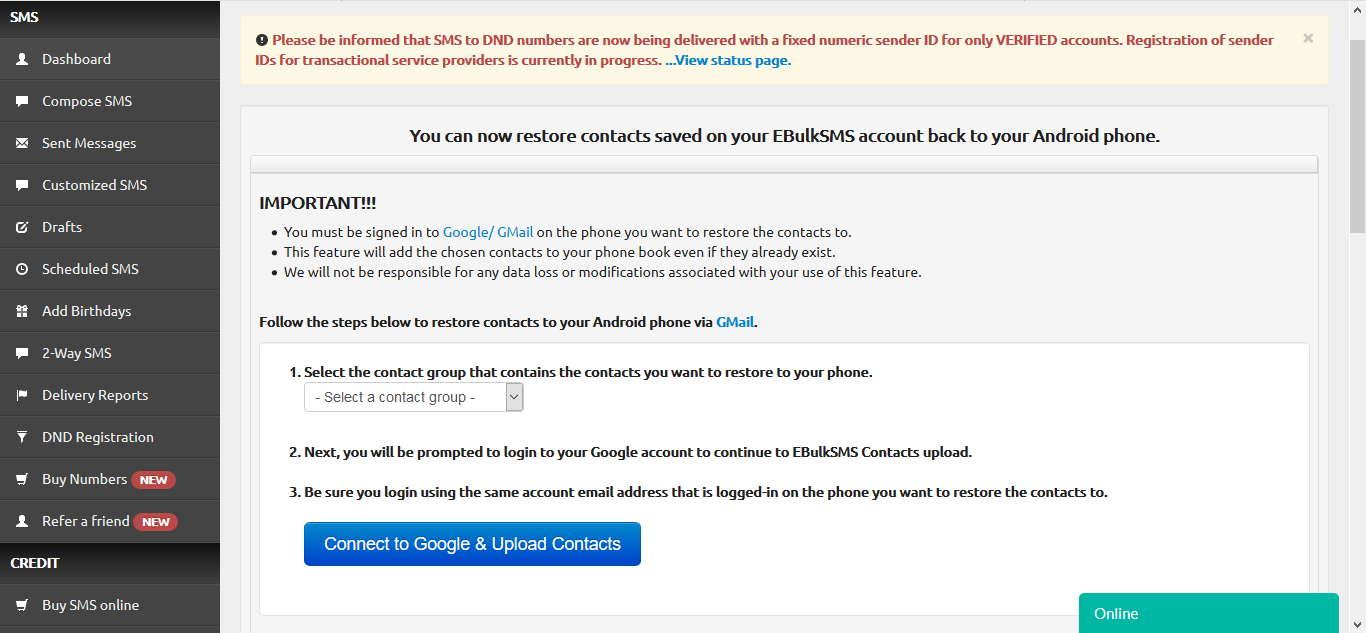
Task: Dismiss the DND notice with the X
Action: coord(1308,38)
